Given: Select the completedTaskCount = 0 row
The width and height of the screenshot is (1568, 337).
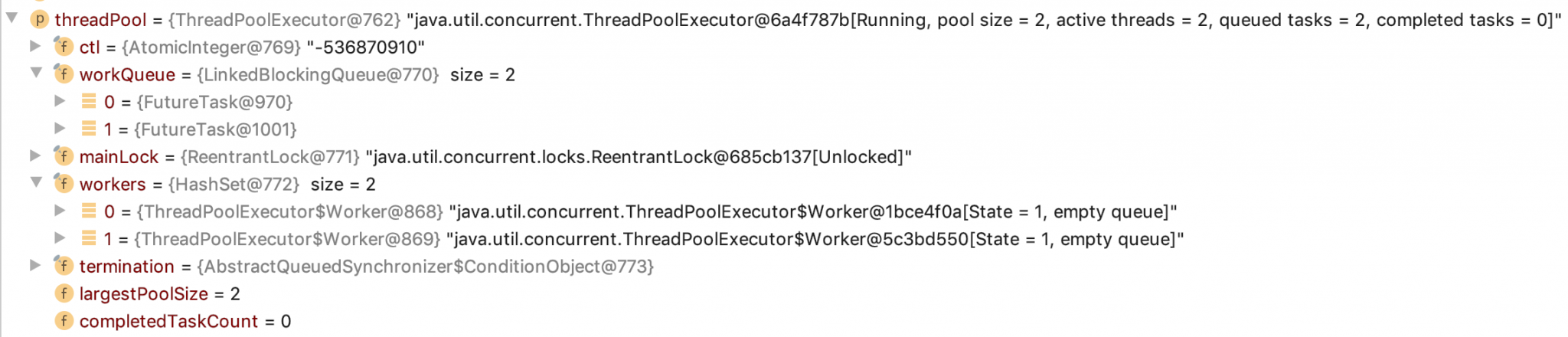Looking at the screenshot, I should pos(184,322).
